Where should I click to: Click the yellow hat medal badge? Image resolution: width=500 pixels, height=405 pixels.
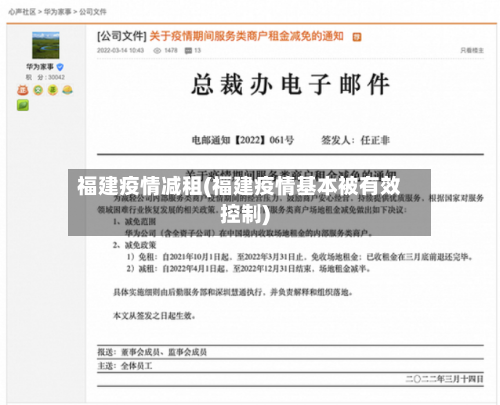[67, 90]
